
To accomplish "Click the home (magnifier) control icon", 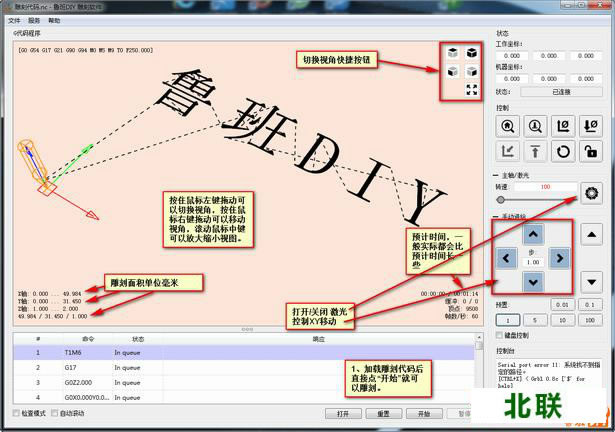I will click(x=507, y=126).
